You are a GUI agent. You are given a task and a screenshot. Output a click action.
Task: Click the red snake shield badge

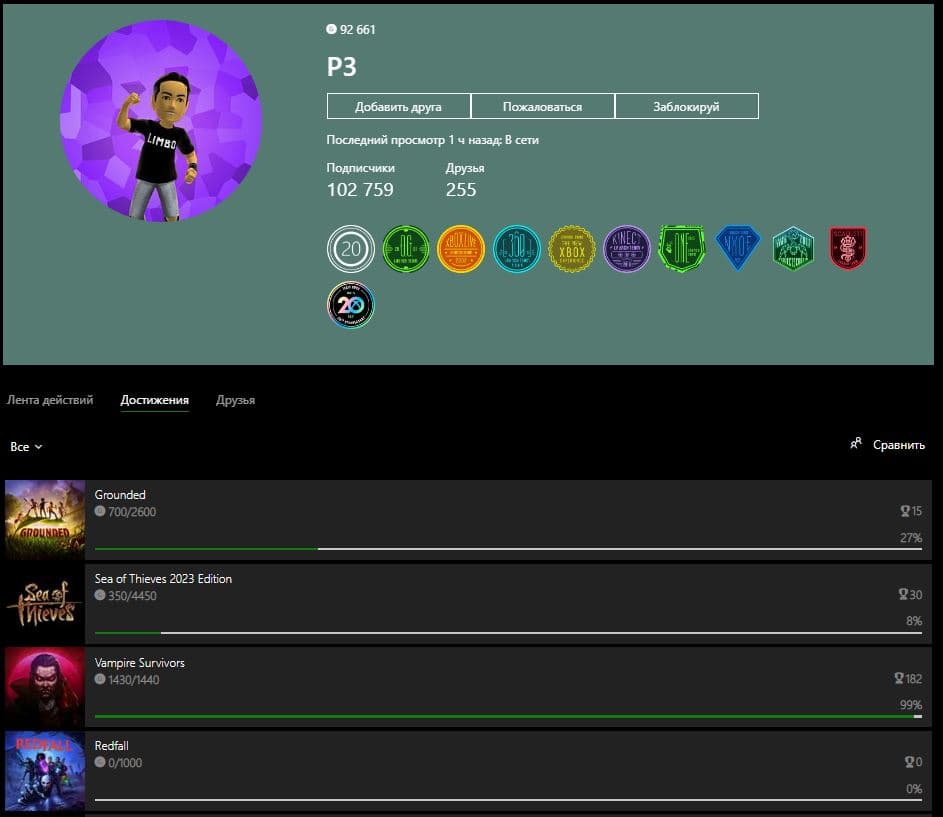pyautogui.click(x=847, y=248)
